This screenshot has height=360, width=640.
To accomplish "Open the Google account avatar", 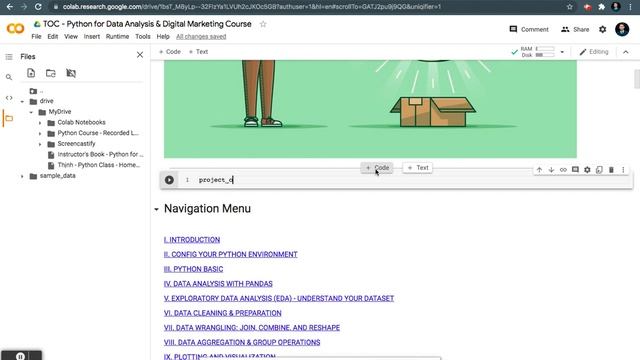I will pos(622,29).
